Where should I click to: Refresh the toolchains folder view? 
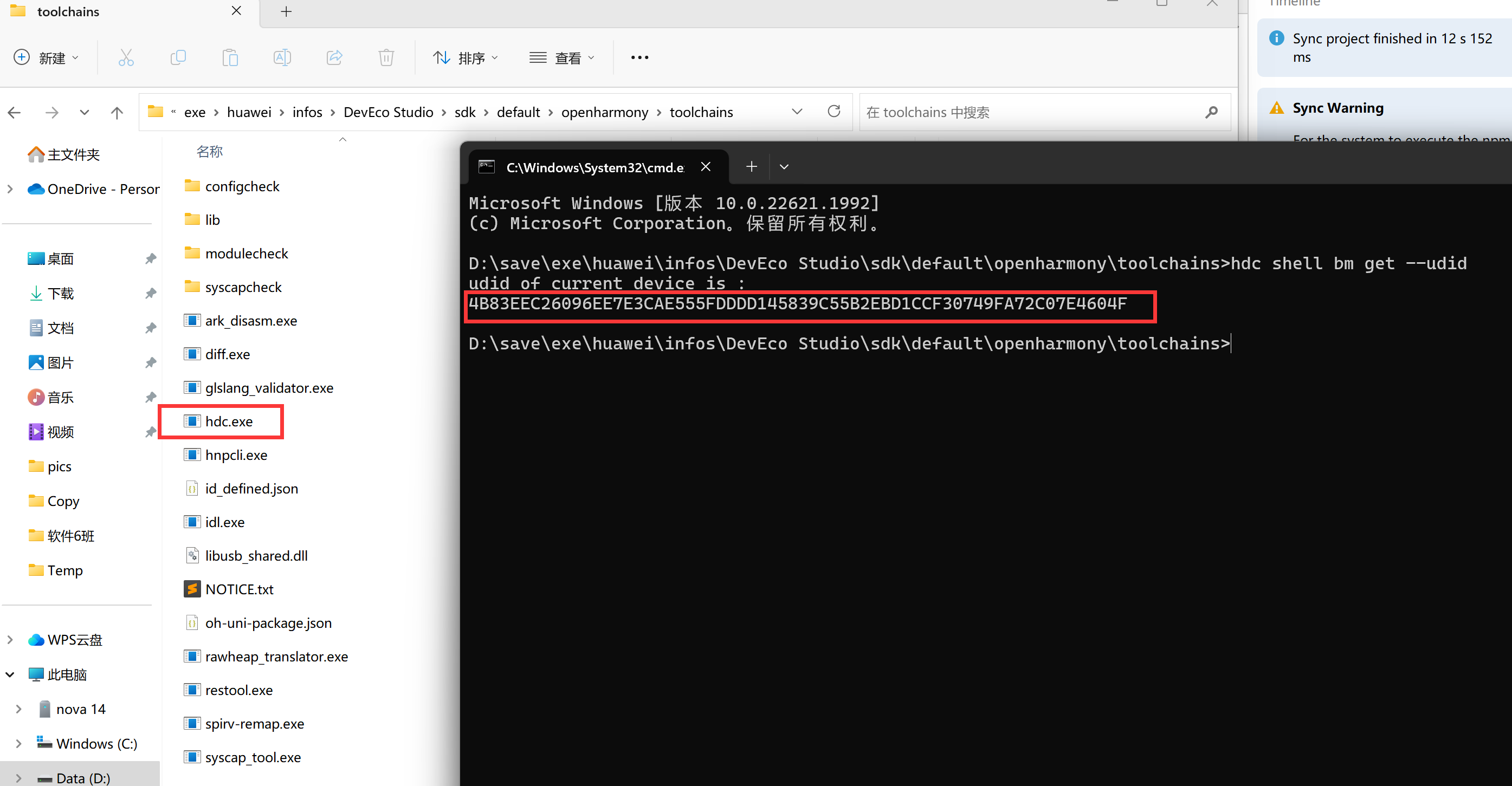pyautogui.click(x=833, y=112)
